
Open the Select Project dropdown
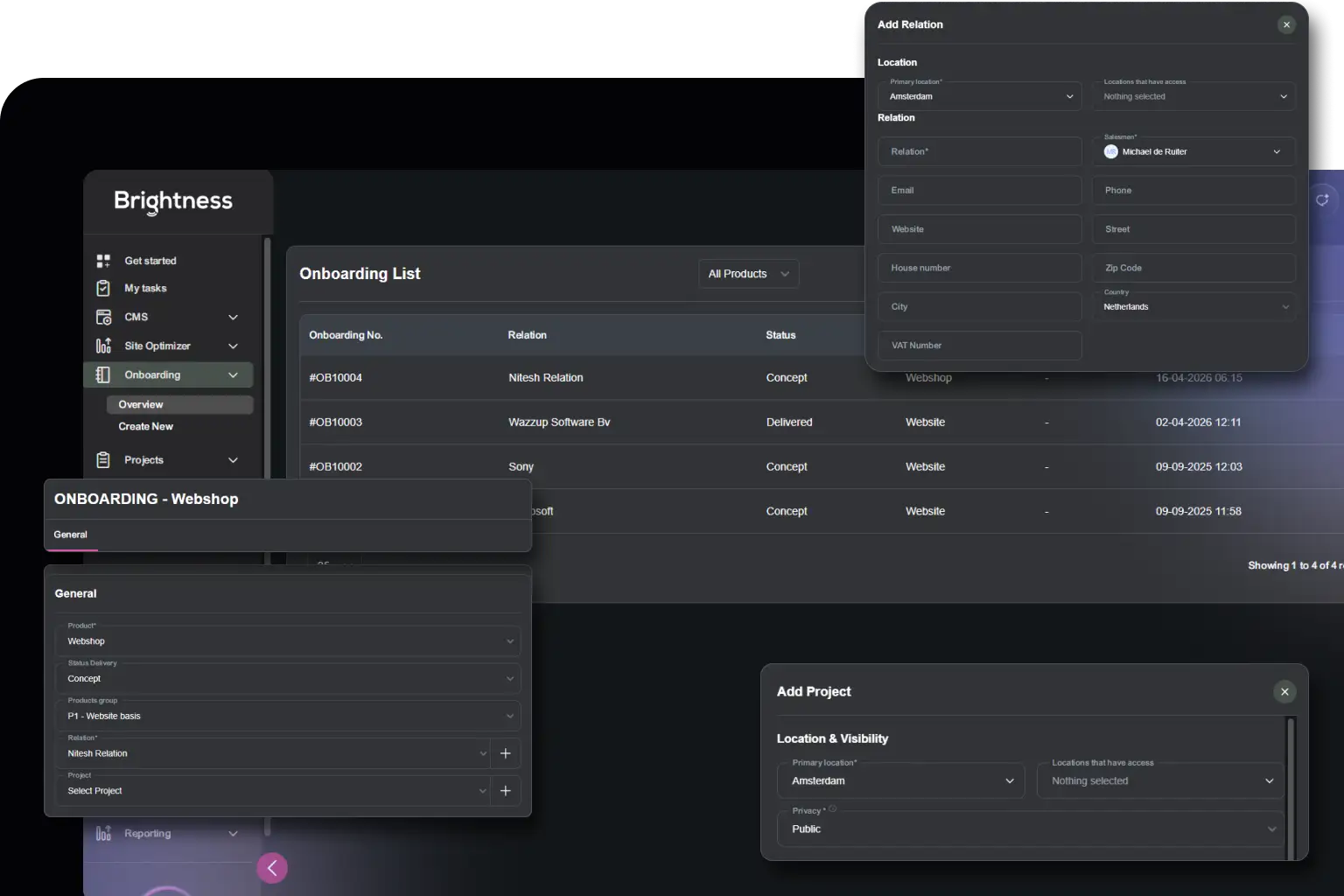click(271, 791)
